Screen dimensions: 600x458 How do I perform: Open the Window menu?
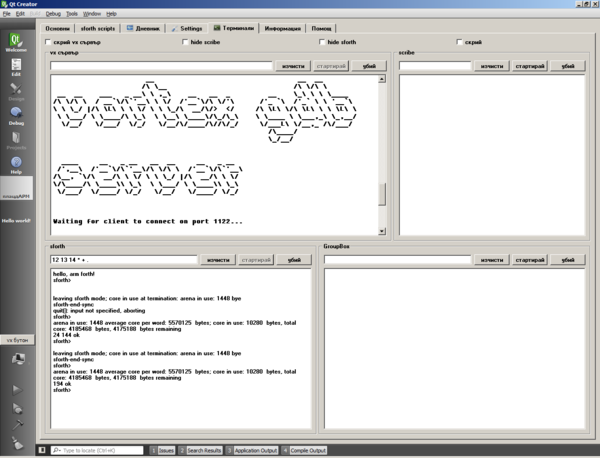(x=92, y=14)
